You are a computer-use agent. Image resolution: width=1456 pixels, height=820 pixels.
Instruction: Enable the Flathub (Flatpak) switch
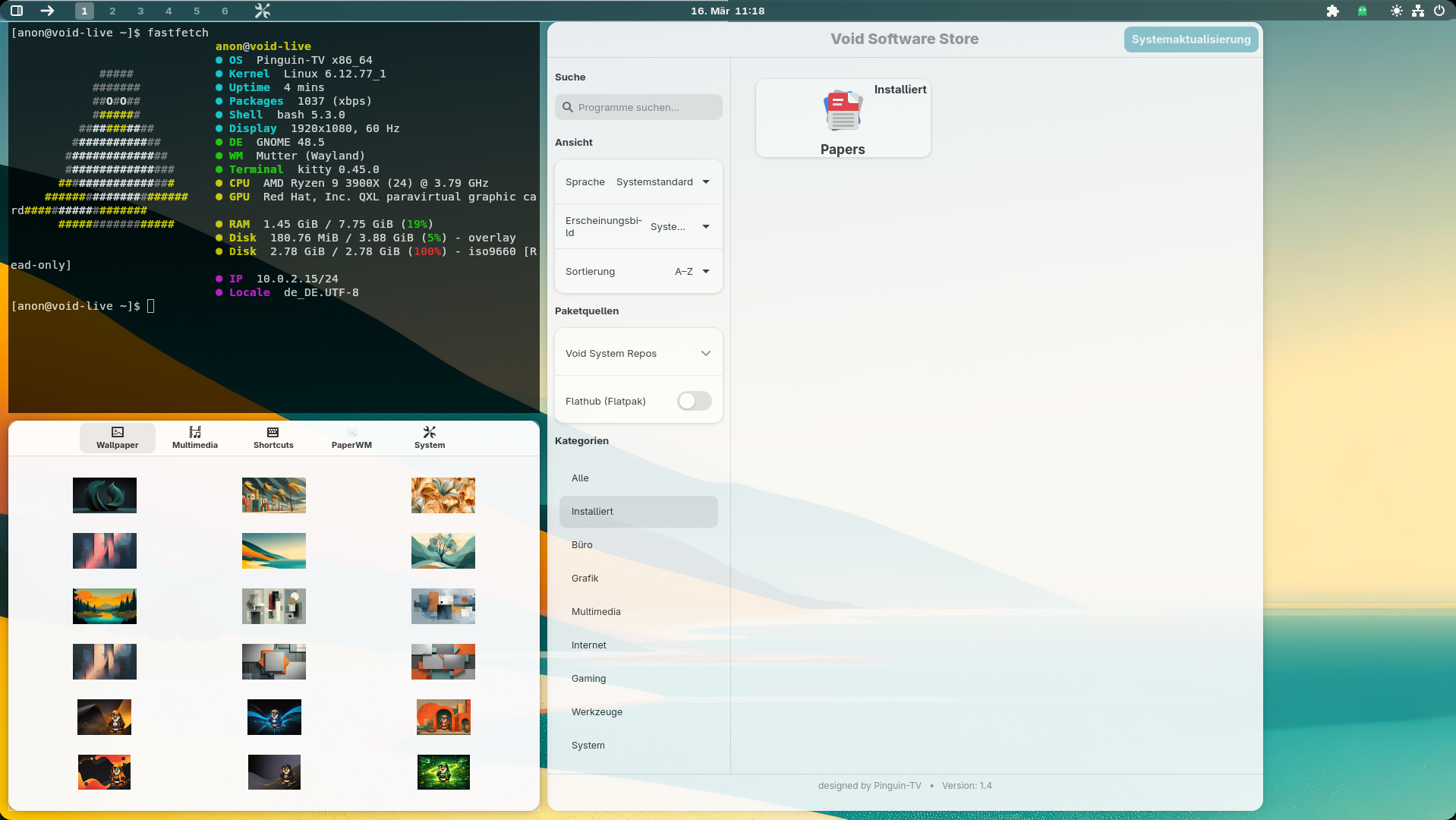(x=694, y=401)
